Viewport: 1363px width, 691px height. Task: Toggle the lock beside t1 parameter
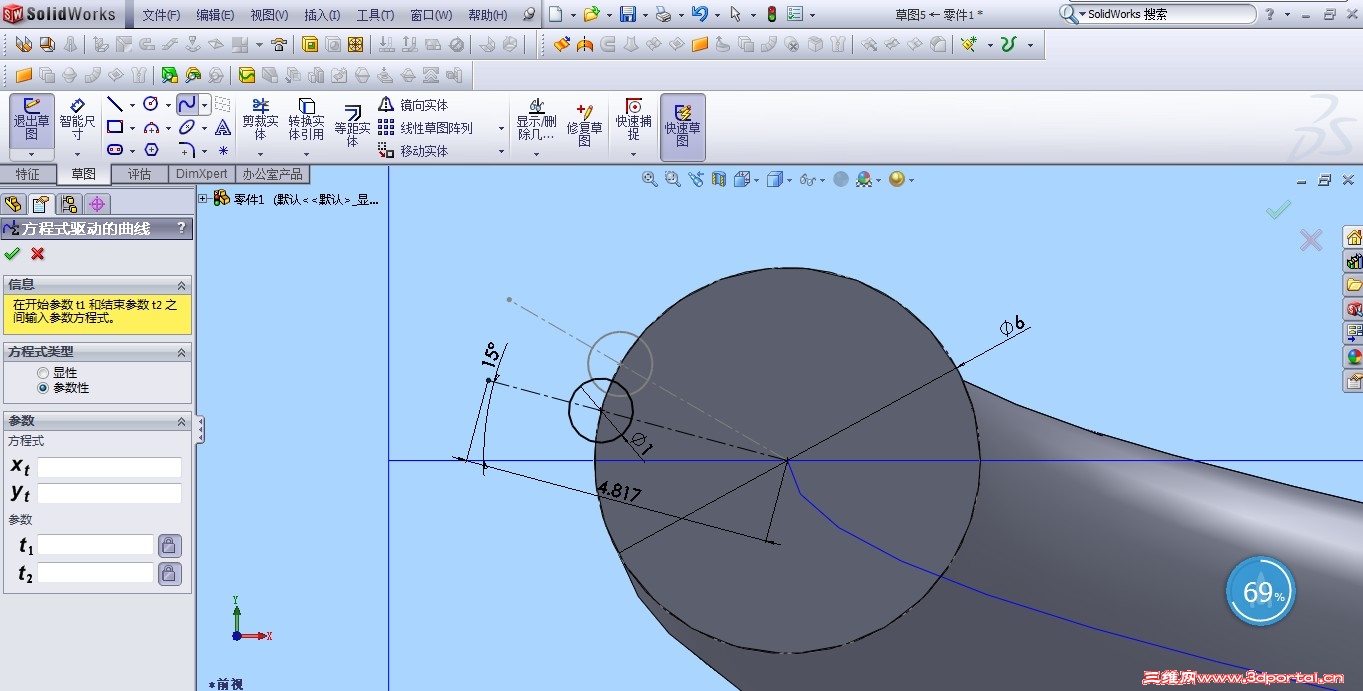coord(169,545)
